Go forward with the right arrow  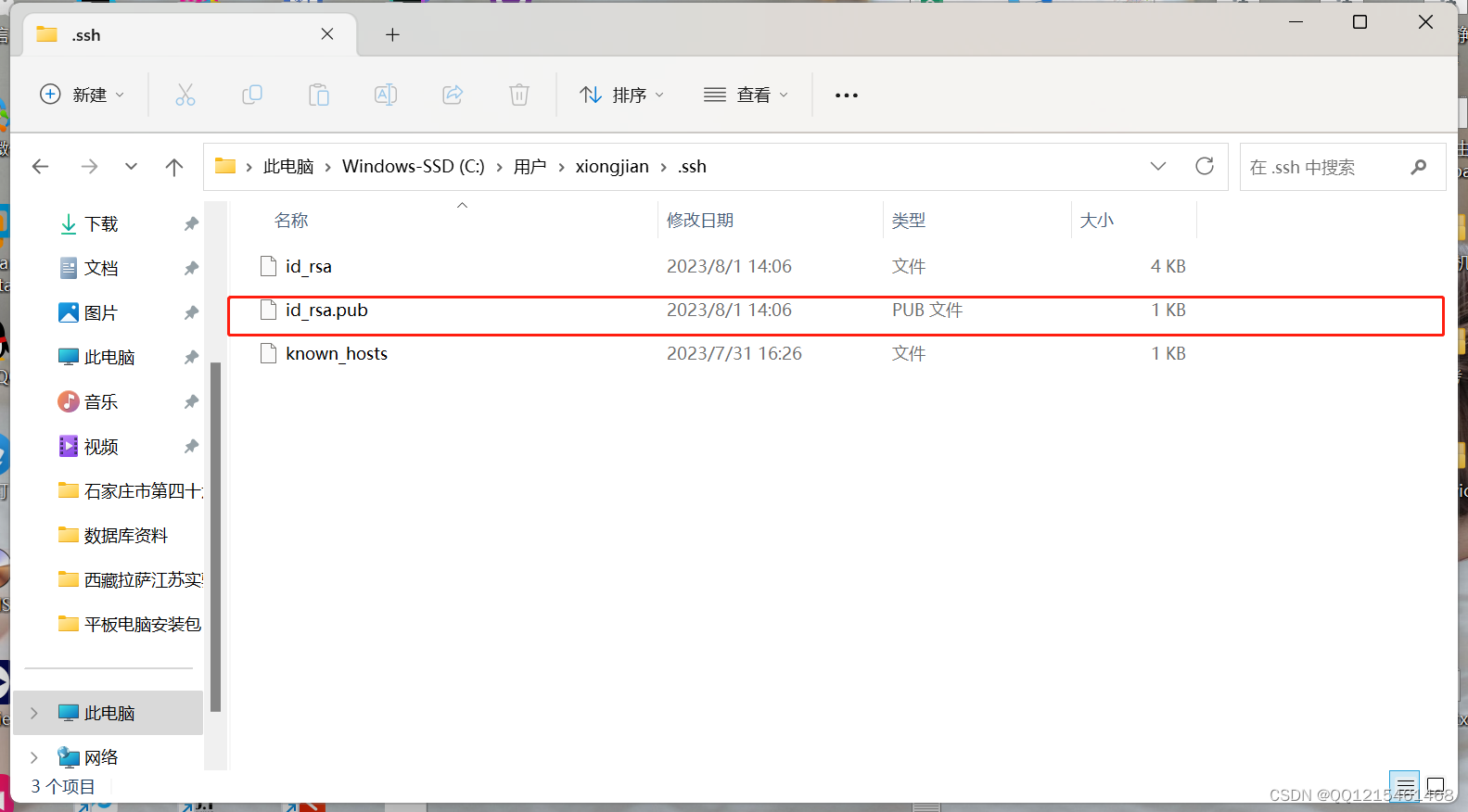pyautogui.click(x=89, y=167)
